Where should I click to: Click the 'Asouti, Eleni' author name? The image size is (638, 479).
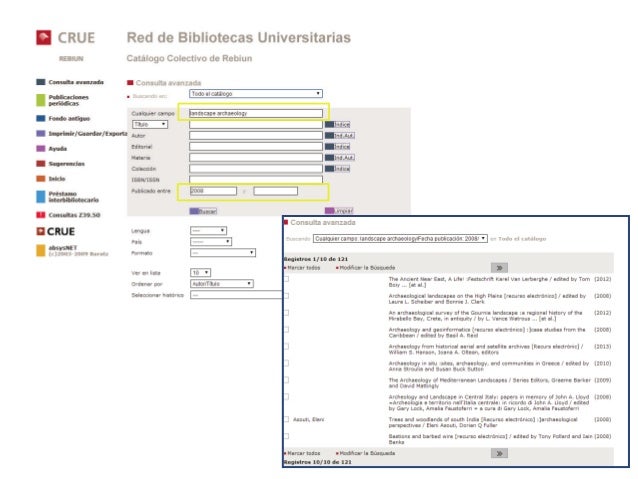pos(308,420)
